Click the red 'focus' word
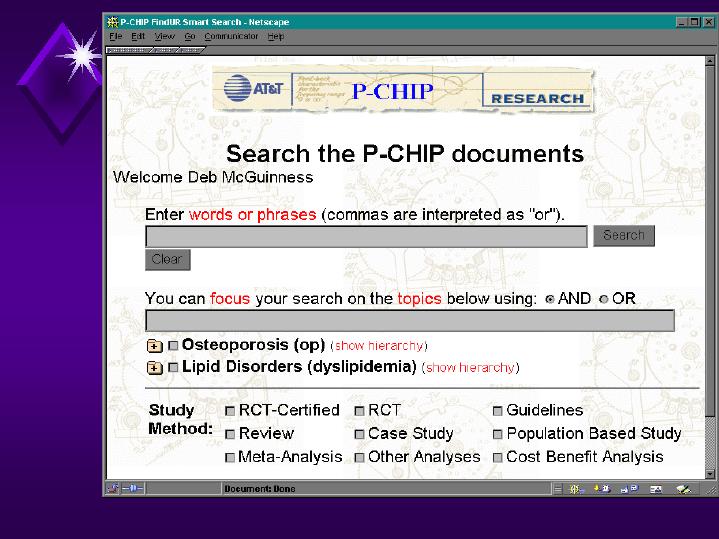This screenshot has height=539, width=719. [x=230, y=299]
